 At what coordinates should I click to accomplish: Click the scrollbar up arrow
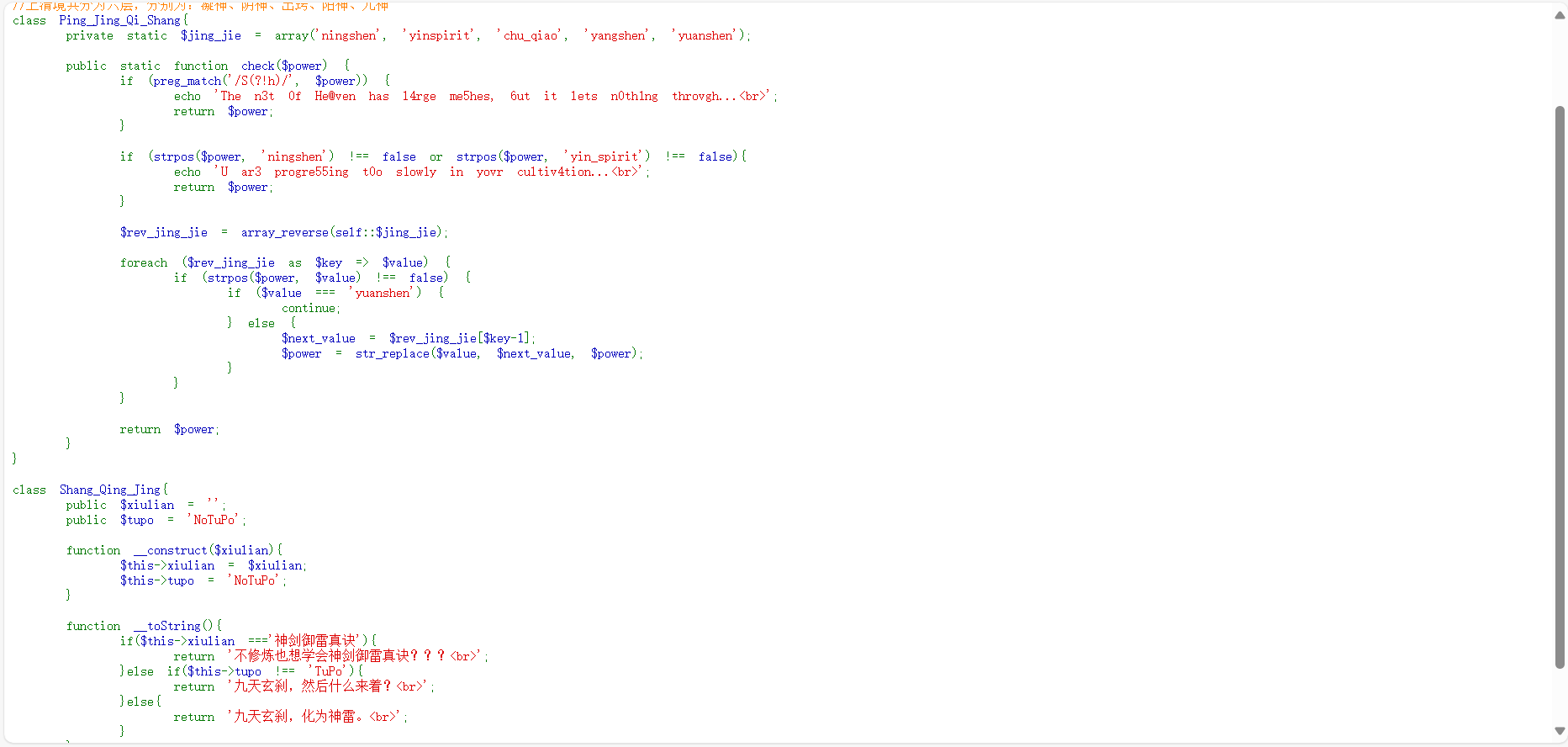pos(1560,14)
